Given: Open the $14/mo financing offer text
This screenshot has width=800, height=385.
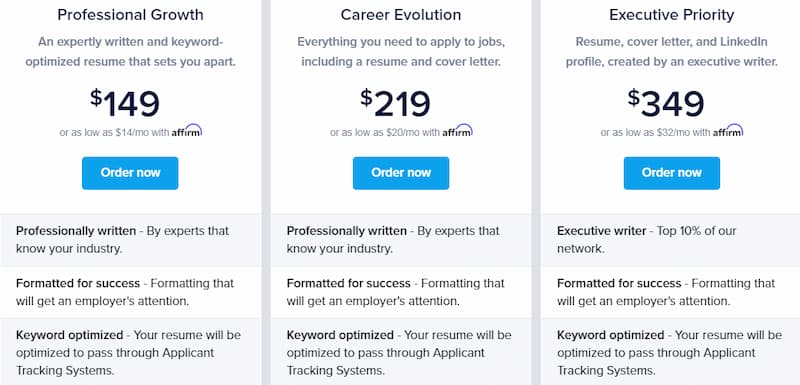Looking at the screenshot, I should point(114,133).
